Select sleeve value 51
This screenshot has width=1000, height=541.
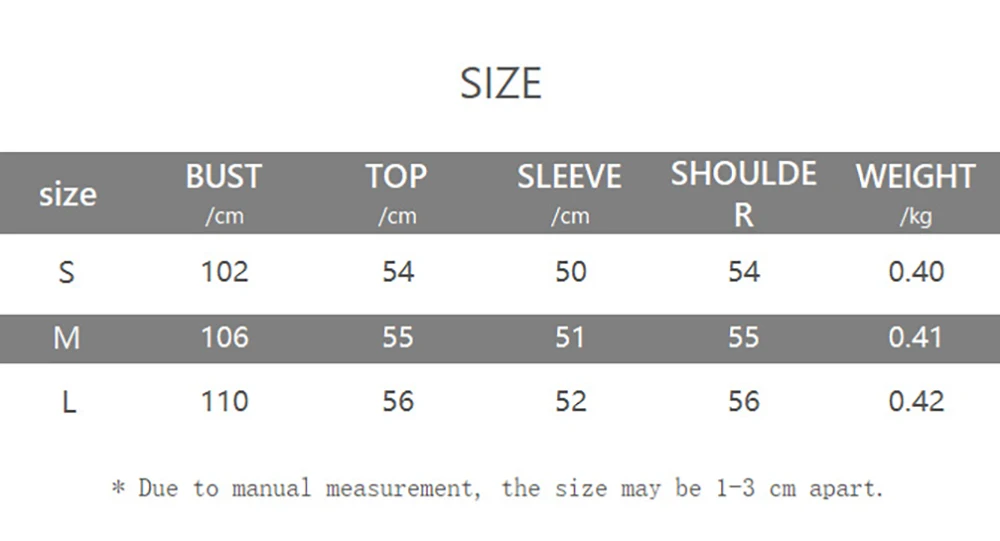coord(570,337)
